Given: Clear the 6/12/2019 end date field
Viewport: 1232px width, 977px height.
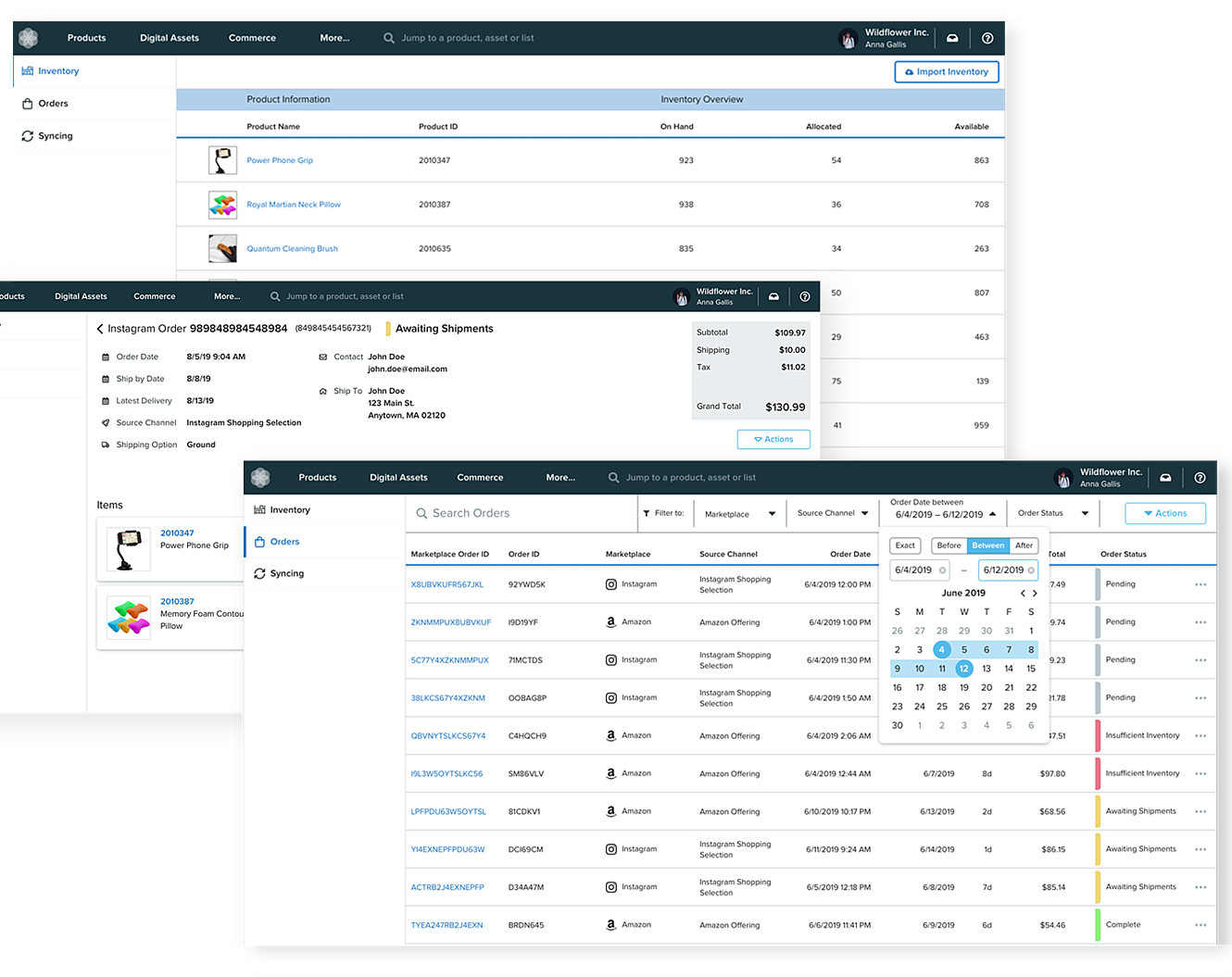Looking at the screenshot, I should (x=1031, y=570).
